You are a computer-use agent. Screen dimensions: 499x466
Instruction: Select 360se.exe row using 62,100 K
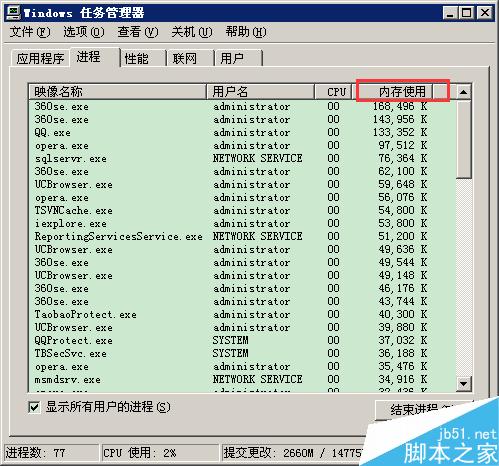pyautogui.click(x=242, y=171)
